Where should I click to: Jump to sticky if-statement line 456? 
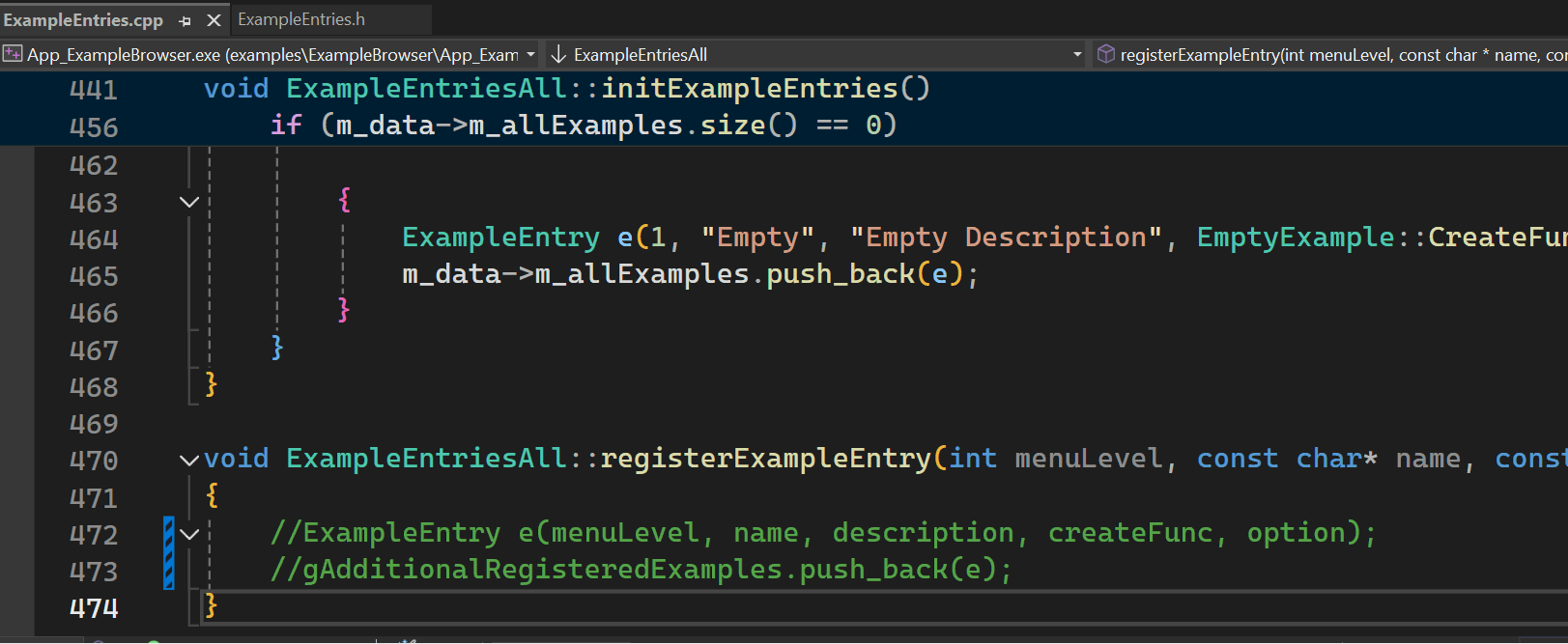[x=583, y=126]
